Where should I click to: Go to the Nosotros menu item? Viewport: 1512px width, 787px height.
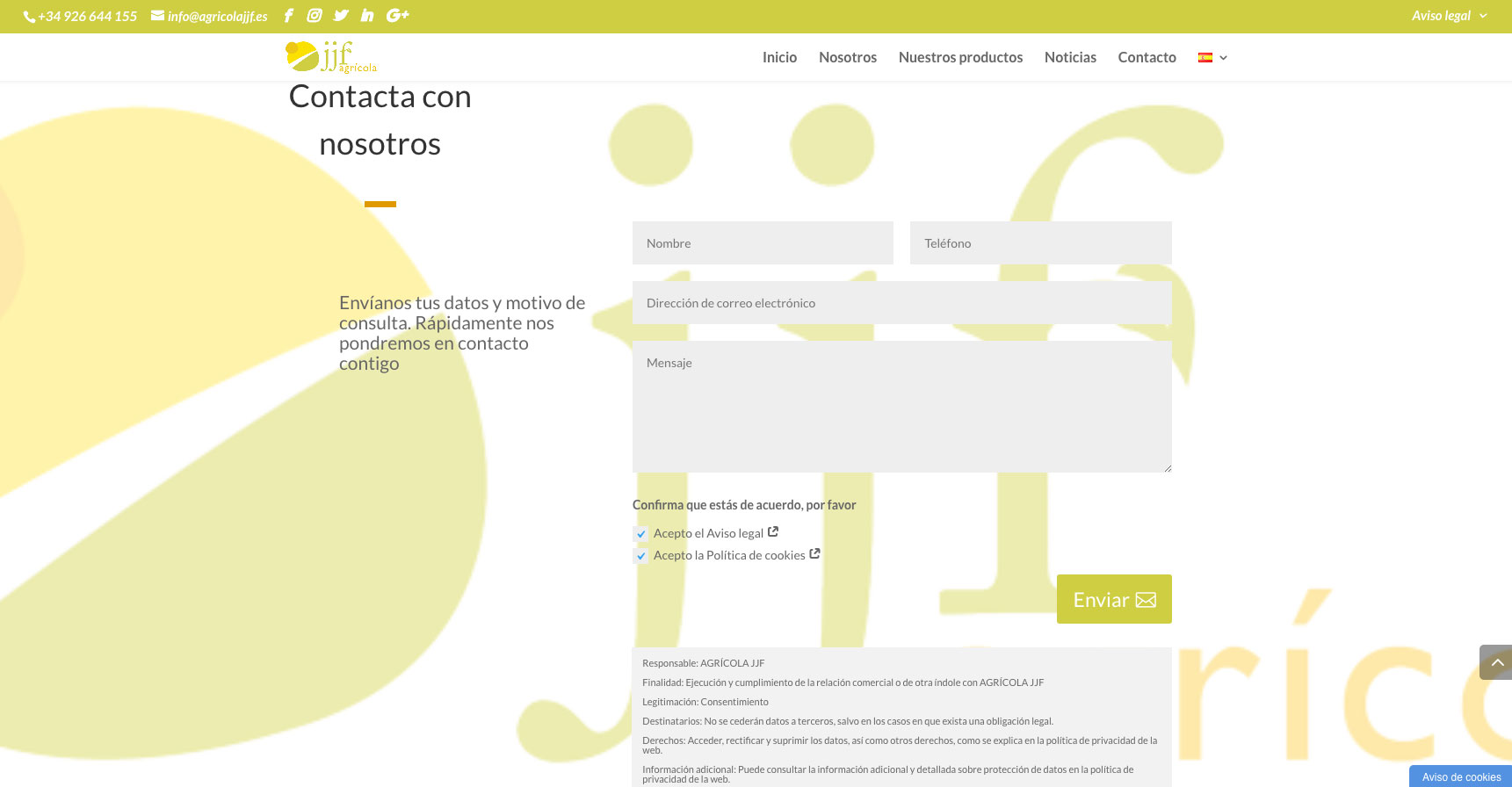point(847,58)
